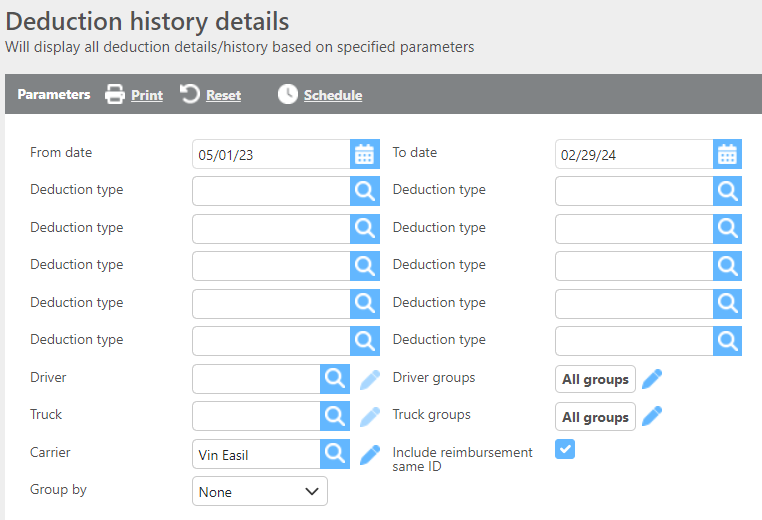The height and width of the screenshot is (520, 762).
Task: Click into the Carrier text field
Action: pyautogui.click(x=255, y=454)
